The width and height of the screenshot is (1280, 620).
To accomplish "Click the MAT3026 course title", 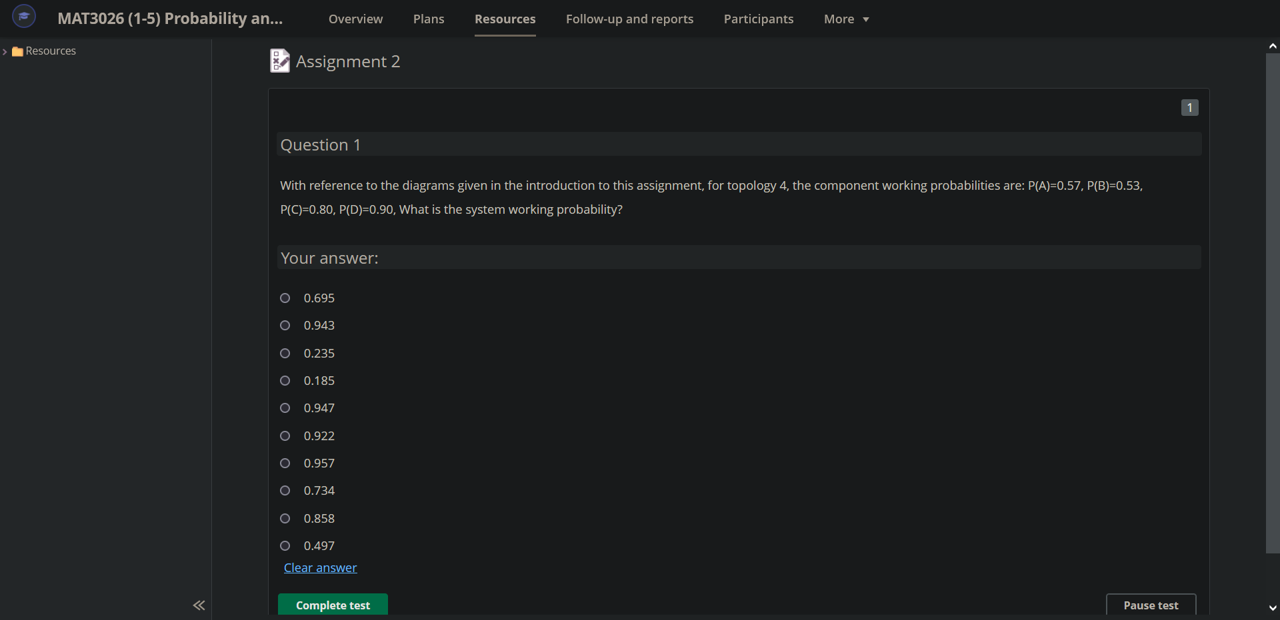I will click(x=170, y=18).
